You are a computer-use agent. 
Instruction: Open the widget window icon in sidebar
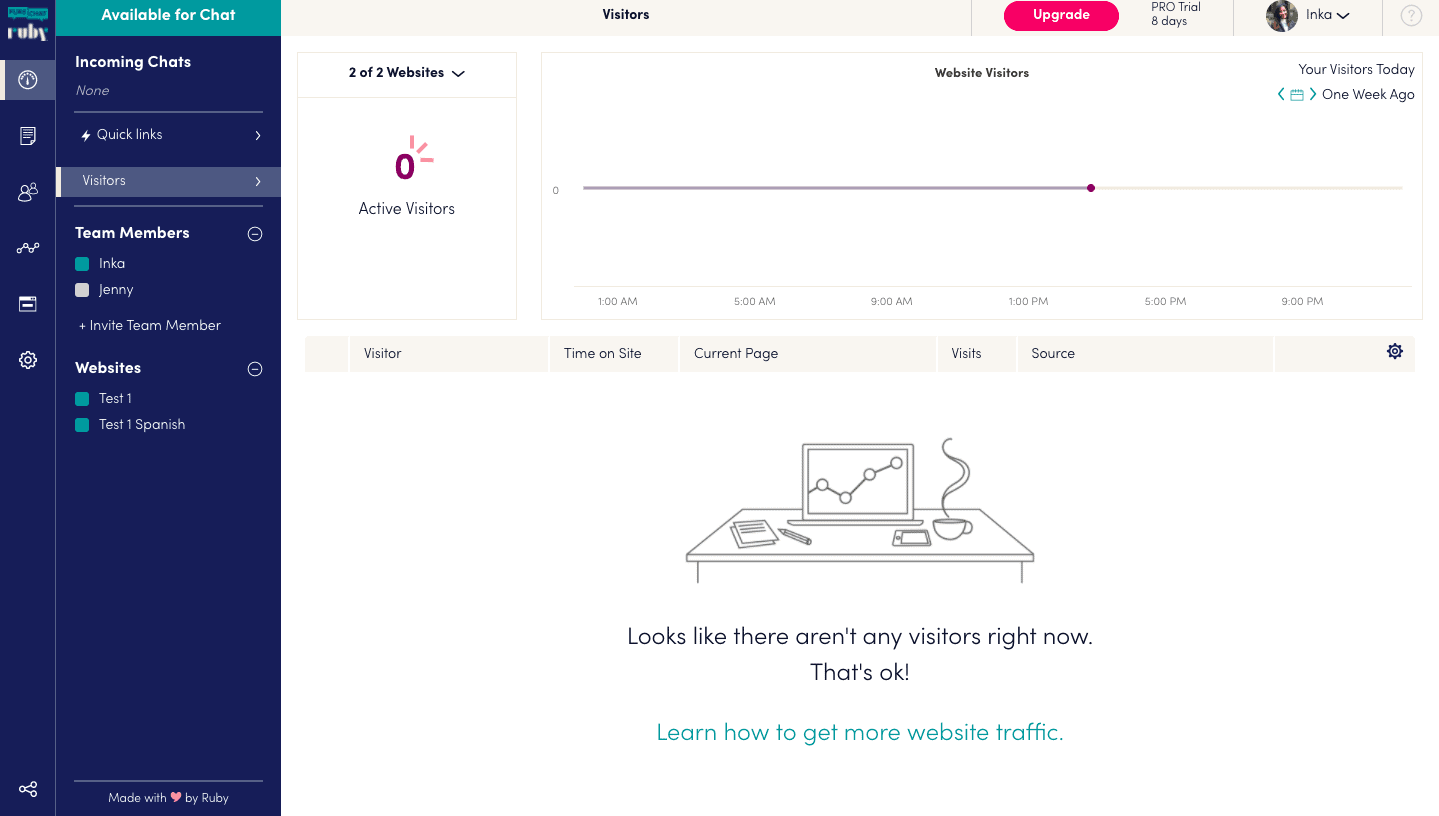coord(28,304)
